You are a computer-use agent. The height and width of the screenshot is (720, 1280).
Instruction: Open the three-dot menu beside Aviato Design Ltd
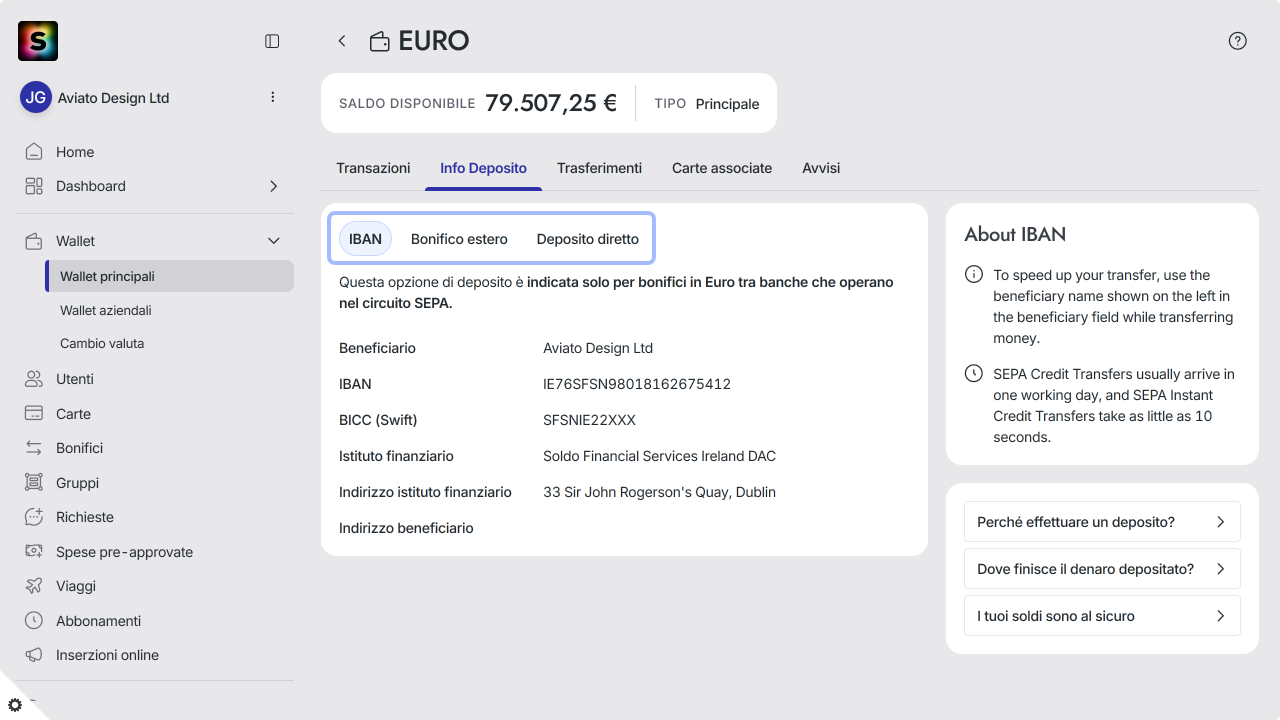pyautogui.click(x=273, y=97)
